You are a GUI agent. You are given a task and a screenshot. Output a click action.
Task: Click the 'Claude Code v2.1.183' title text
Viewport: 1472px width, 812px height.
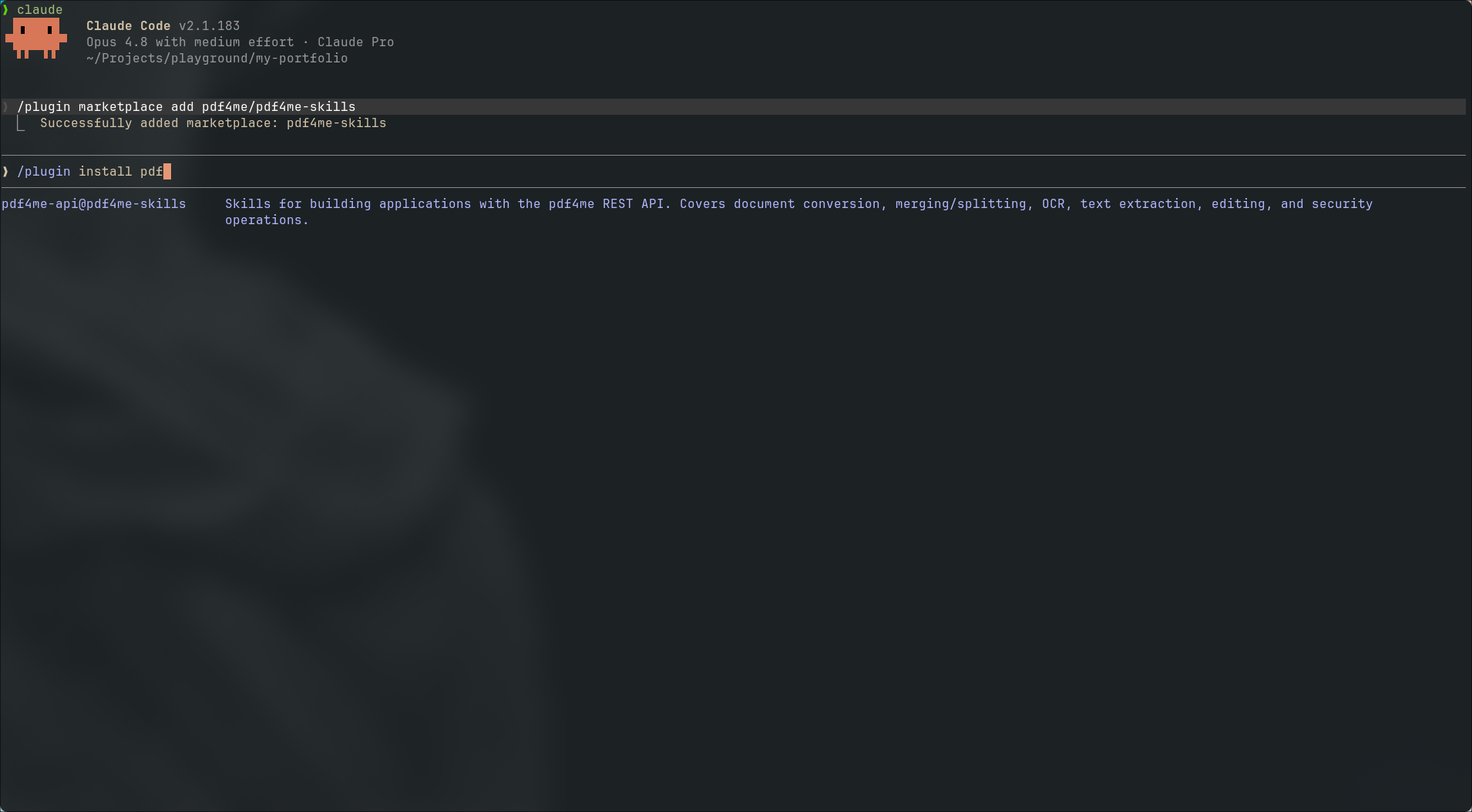(163, 25)
